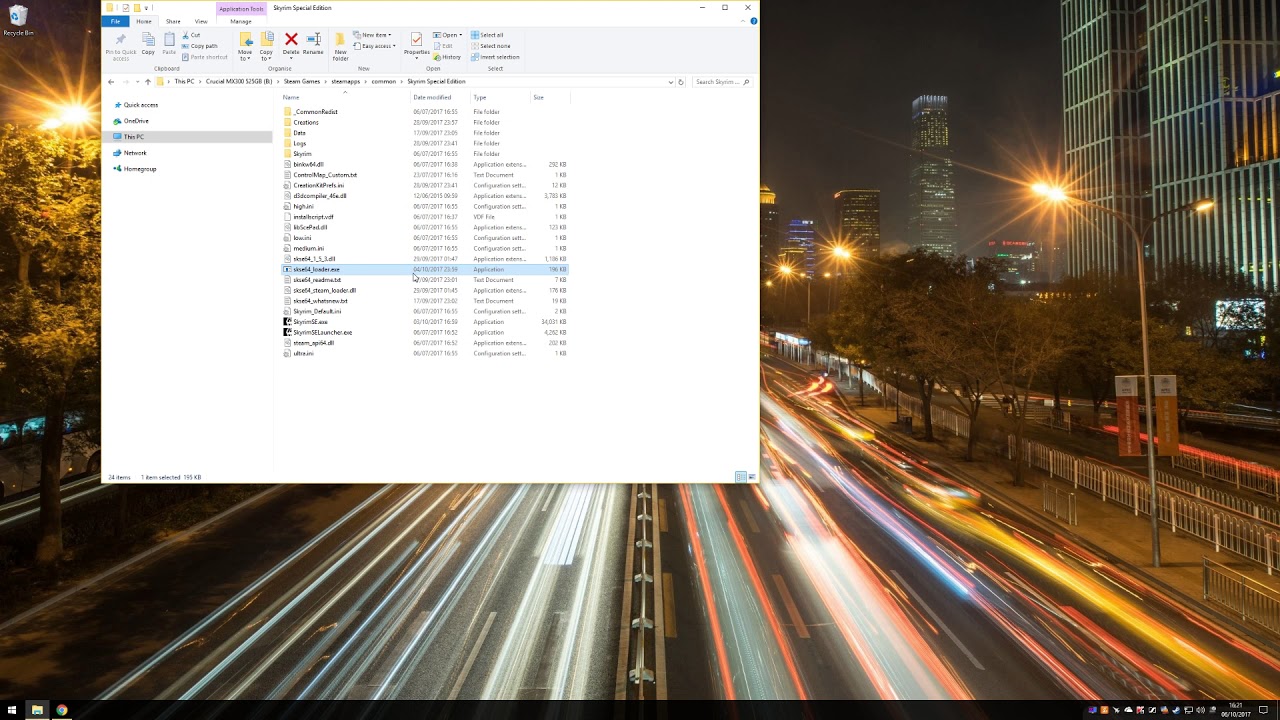Open the Recycle Bin desktop icon
The image size is (1280, 720).
tap(17, 20)
